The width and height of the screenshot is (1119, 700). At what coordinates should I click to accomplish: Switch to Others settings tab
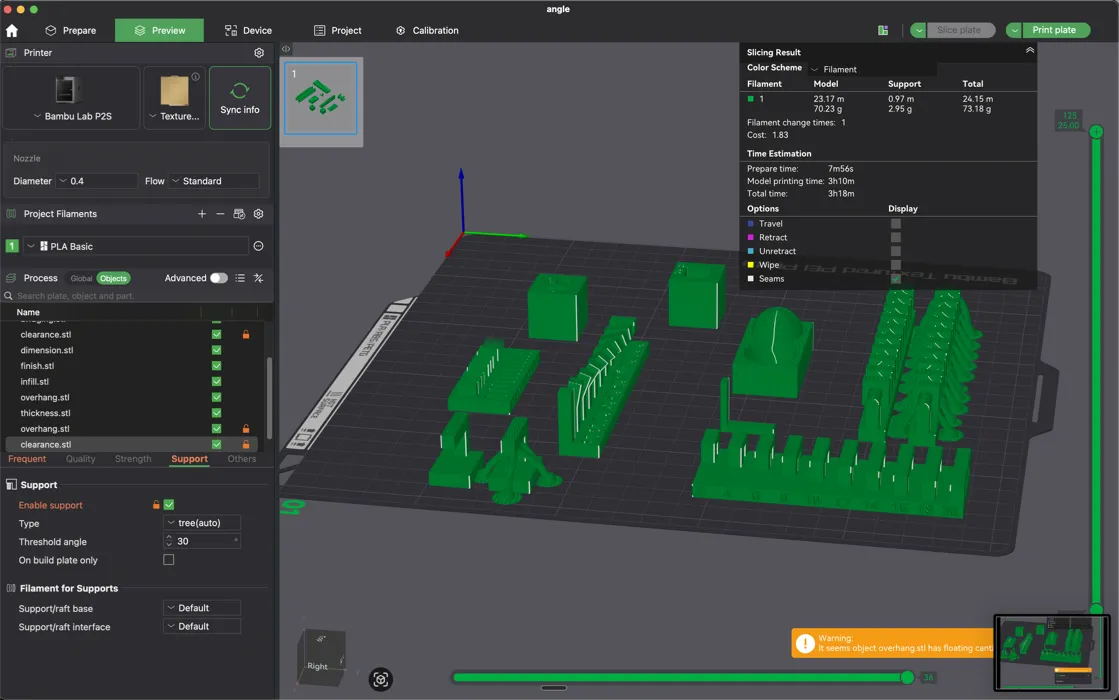(x=241, y=459)
